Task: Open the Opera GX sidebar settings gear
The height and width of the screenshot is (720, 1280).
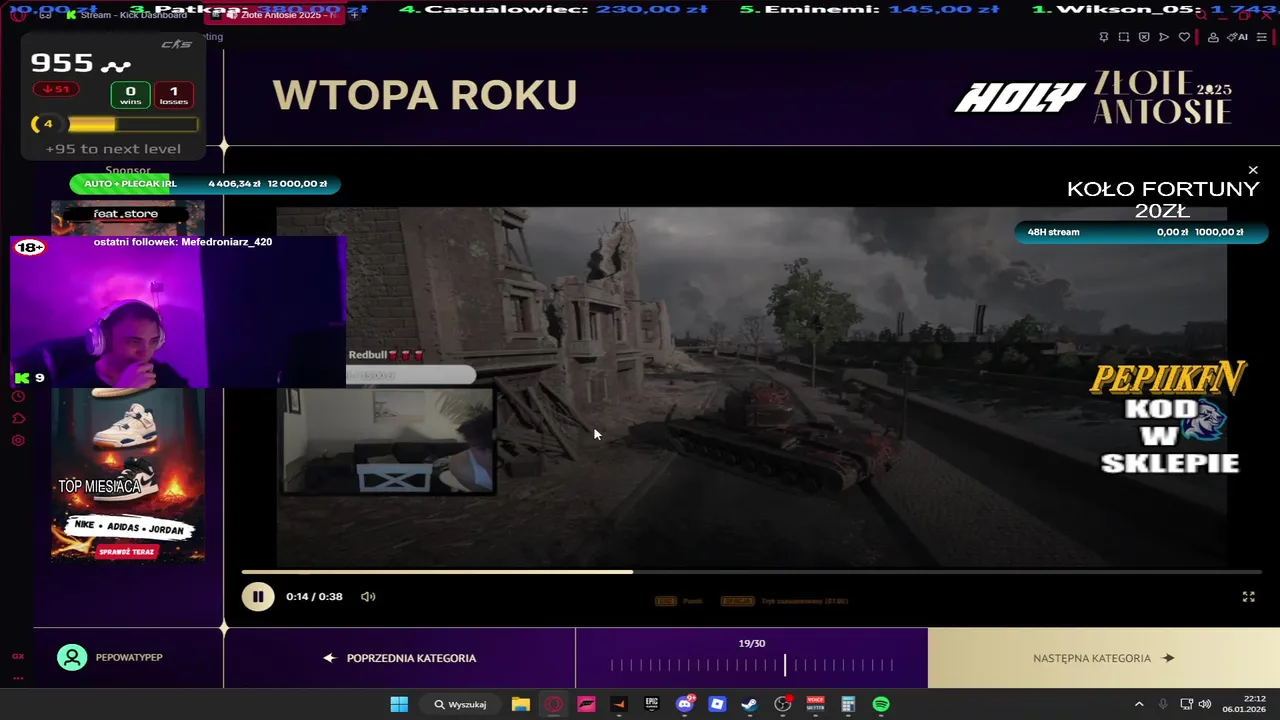Action: [x=18, y=440]
